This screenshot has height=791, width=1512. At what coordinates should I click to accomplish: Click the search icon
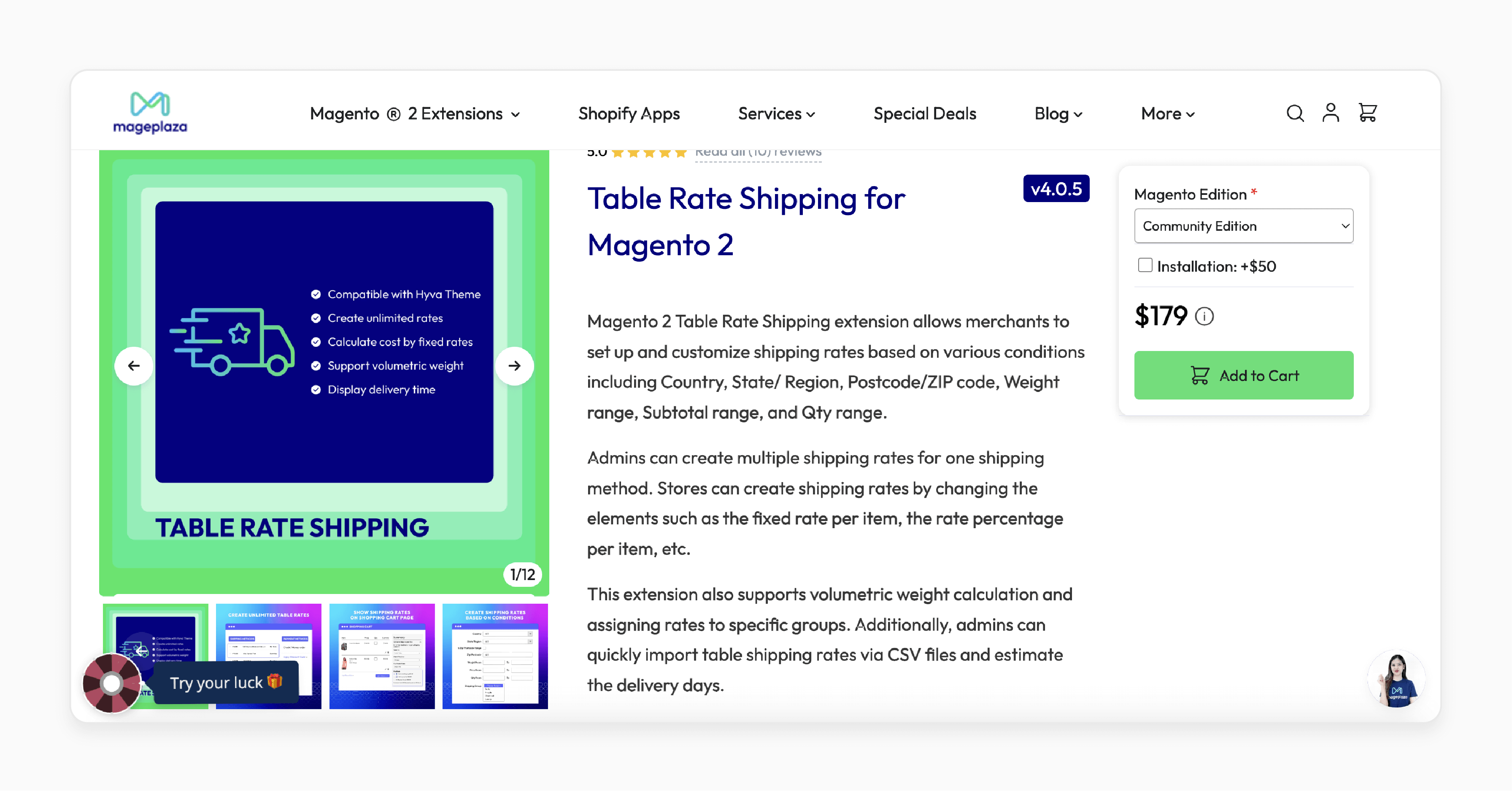point(1296,112)
